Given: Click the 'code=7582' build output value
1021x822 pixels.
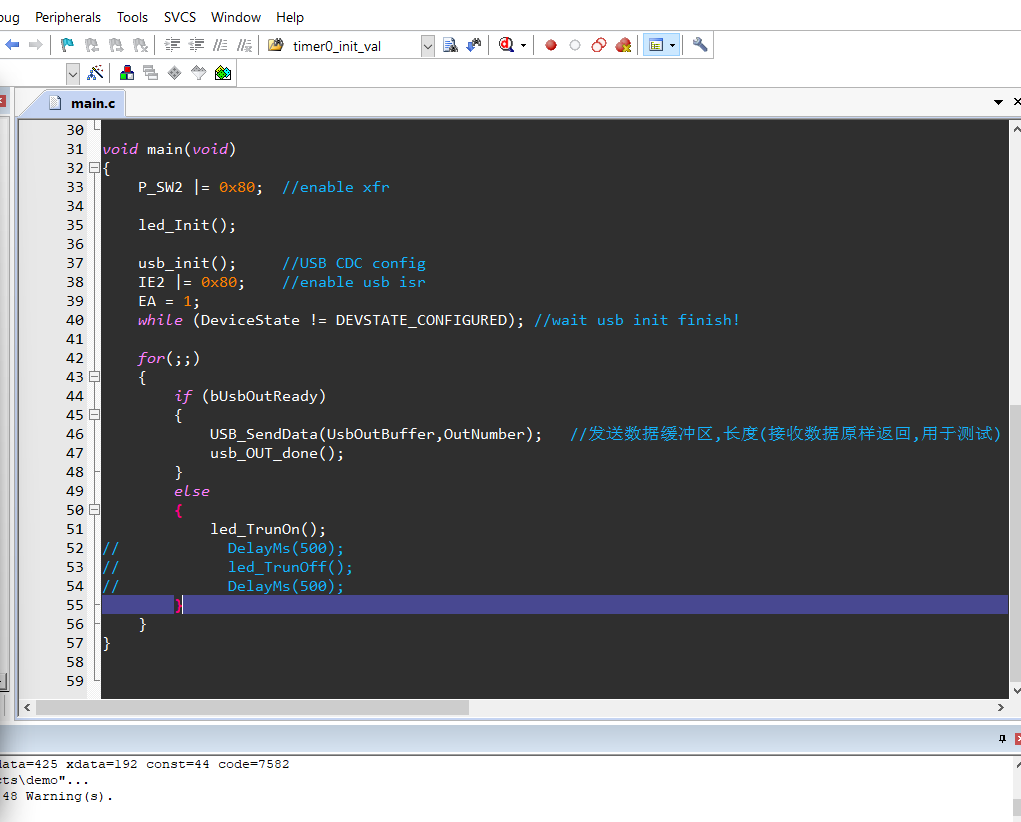Looking at the screenshot, I should pos(253,764).
